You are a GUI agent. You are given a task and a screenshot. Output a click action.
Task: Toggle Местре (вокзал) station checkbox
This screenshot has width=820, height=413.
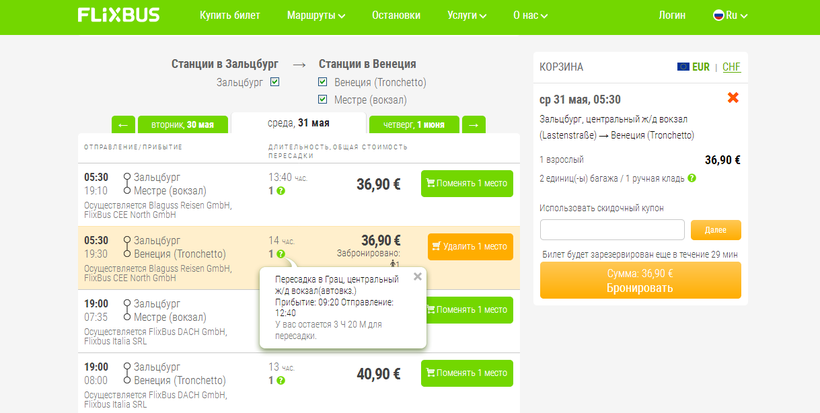click(322, 99)
